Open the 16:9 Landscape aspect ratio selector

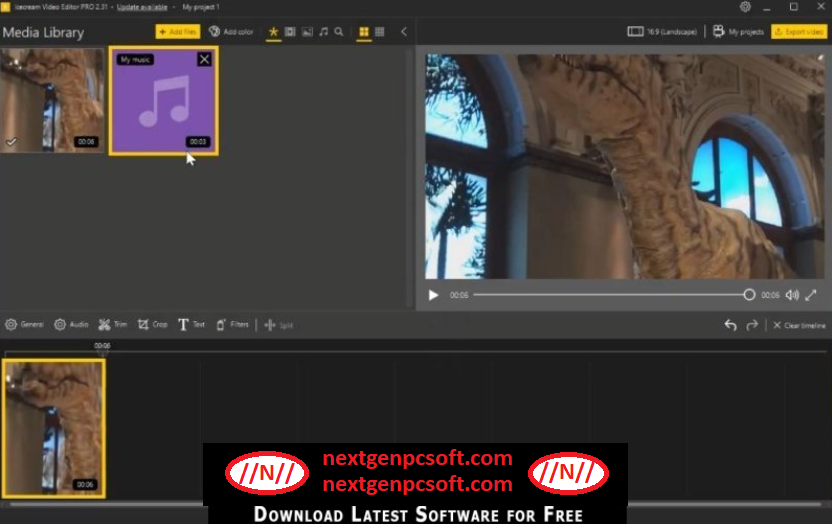tap(662, 32)
